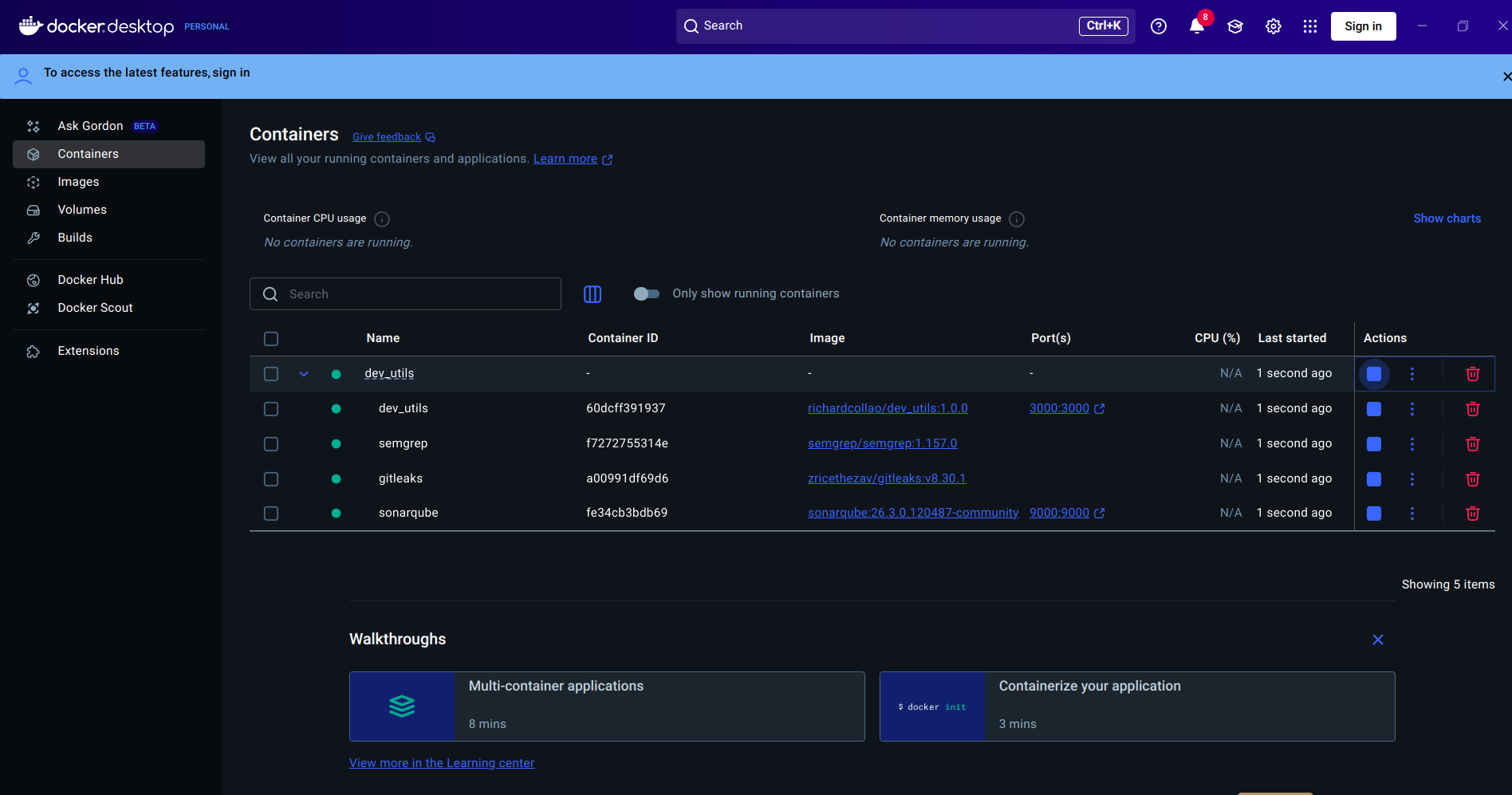Select Containers in the sidebar
Image resolution: width=1512 pixels, height=795 pixels.
pyautogui.click(x=108, y=154)
